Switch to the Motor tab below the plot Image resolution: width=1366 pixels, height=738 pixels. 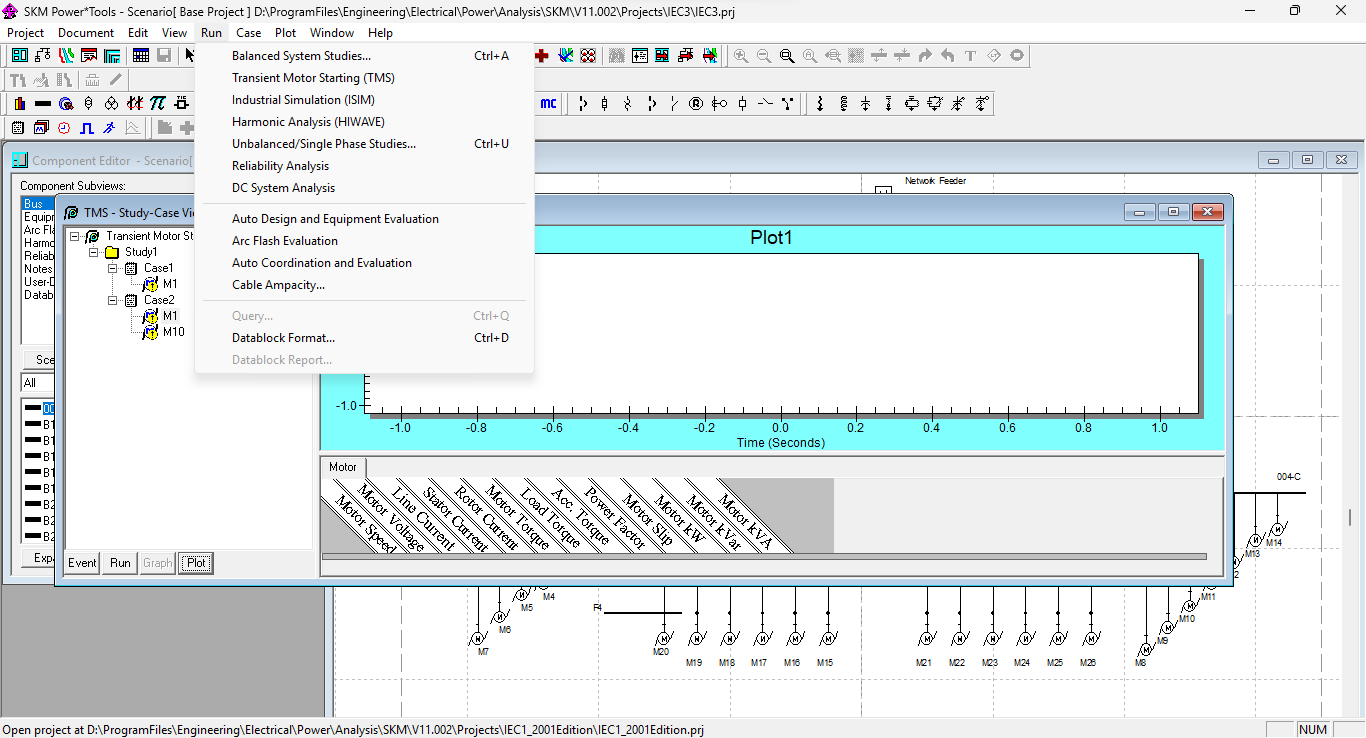pyautogui.click(x=343, y=467)
